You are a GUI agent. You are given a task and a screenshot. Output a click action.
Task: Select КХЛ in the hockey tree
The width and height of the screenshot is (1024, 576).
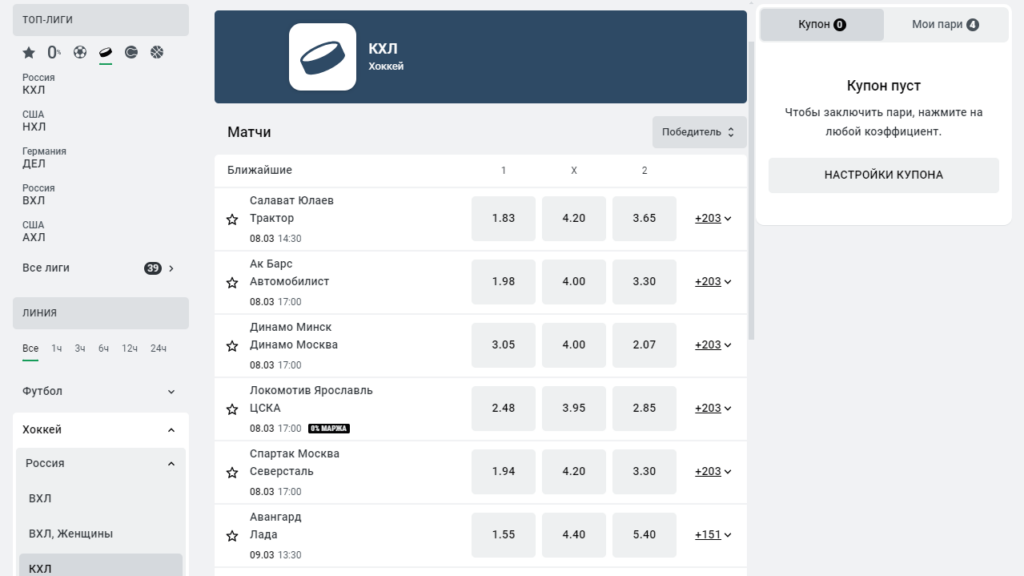[x=101, y=567]
